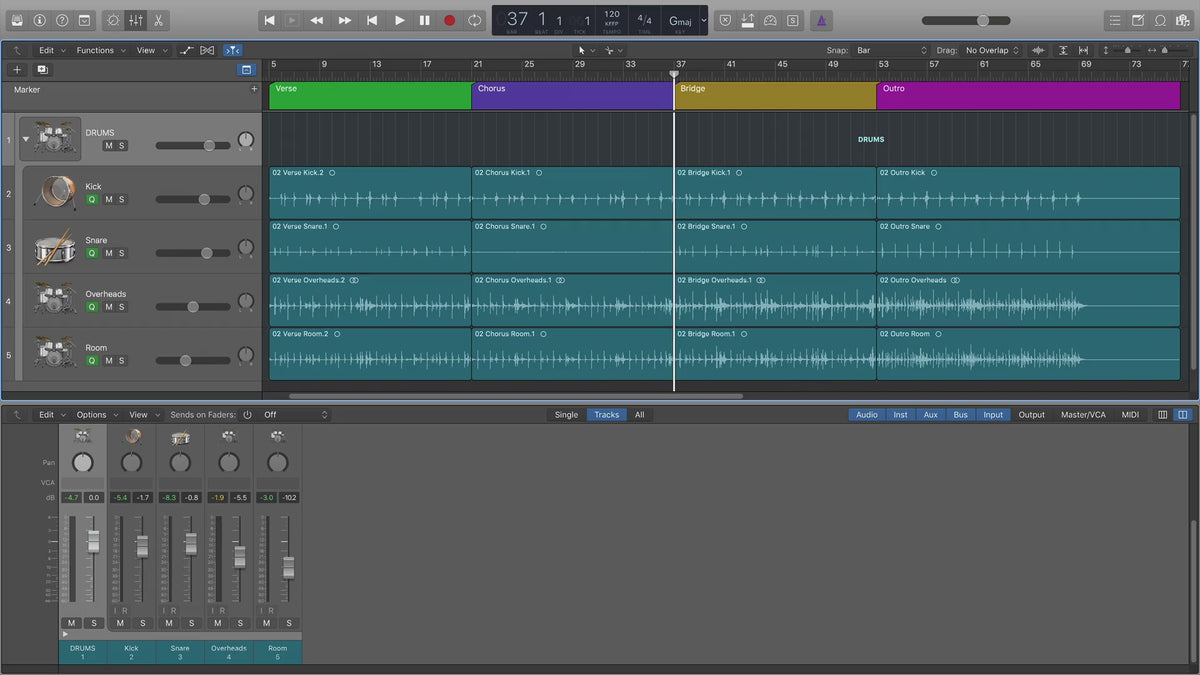Collapse the DRUMS track stack triangle
Viewport: 1200px width, 675px height.
pos(26,139)
